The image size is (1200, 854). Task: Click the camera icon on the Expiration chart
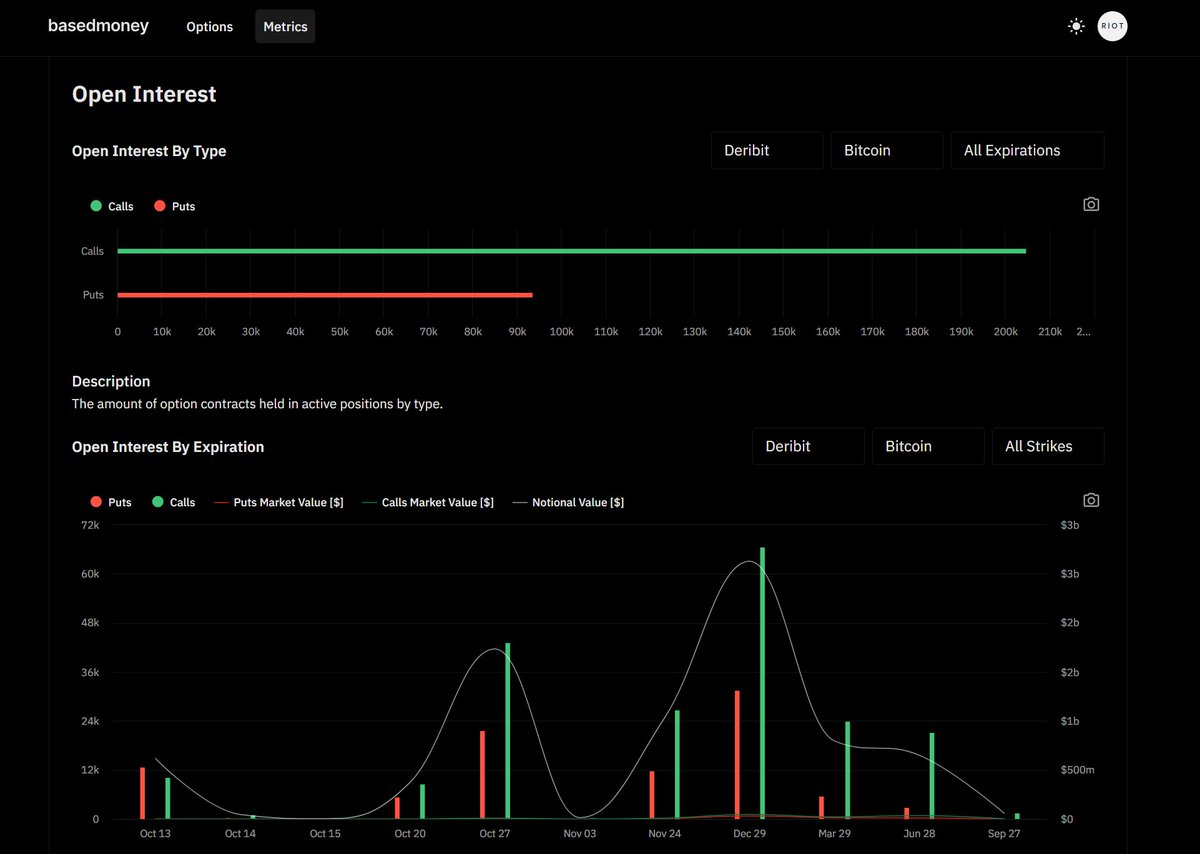point(1090,499)
